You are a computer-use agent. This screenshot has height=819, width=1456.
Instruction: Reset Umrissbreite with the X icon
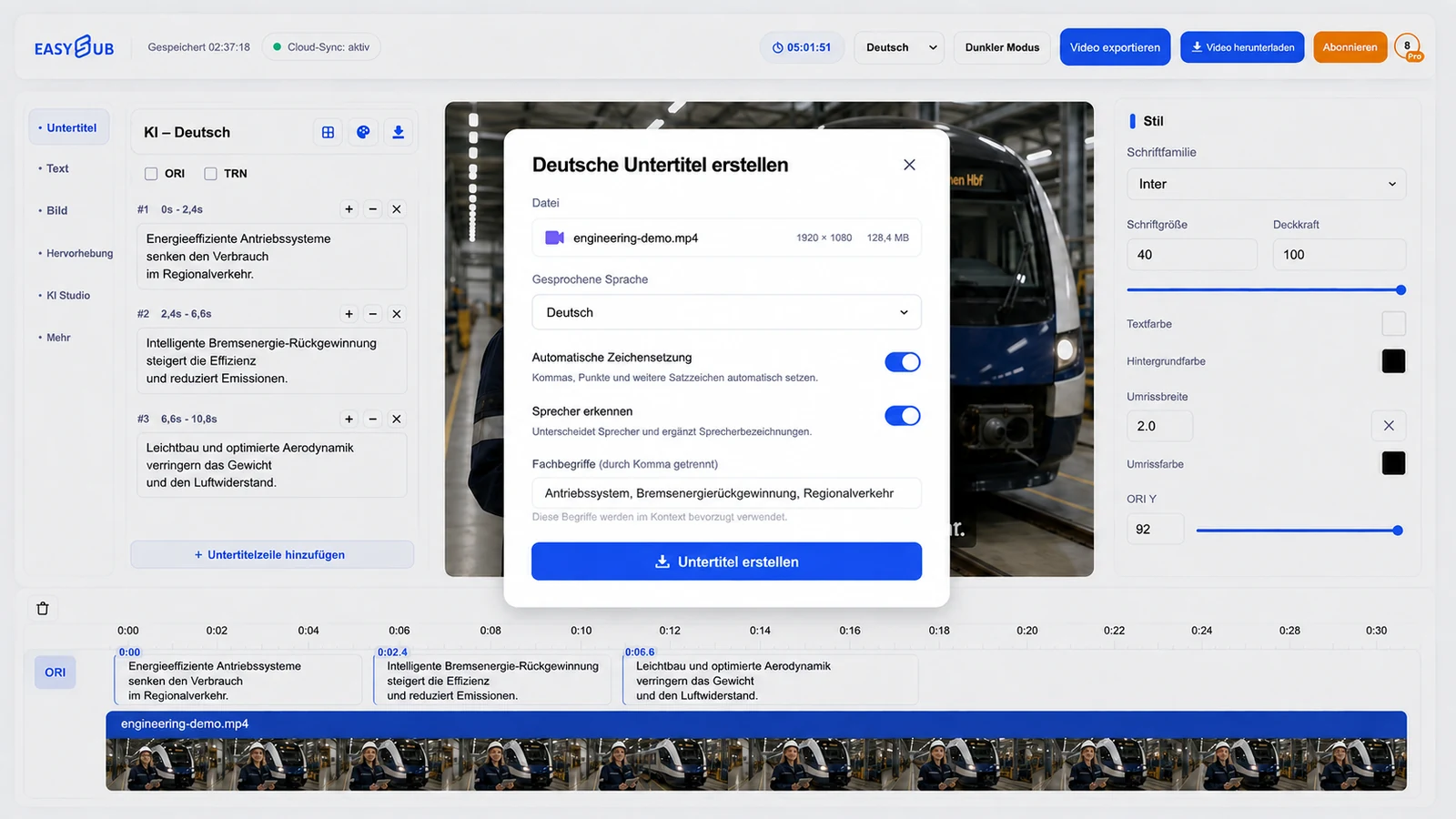[x=1389, y=426]
